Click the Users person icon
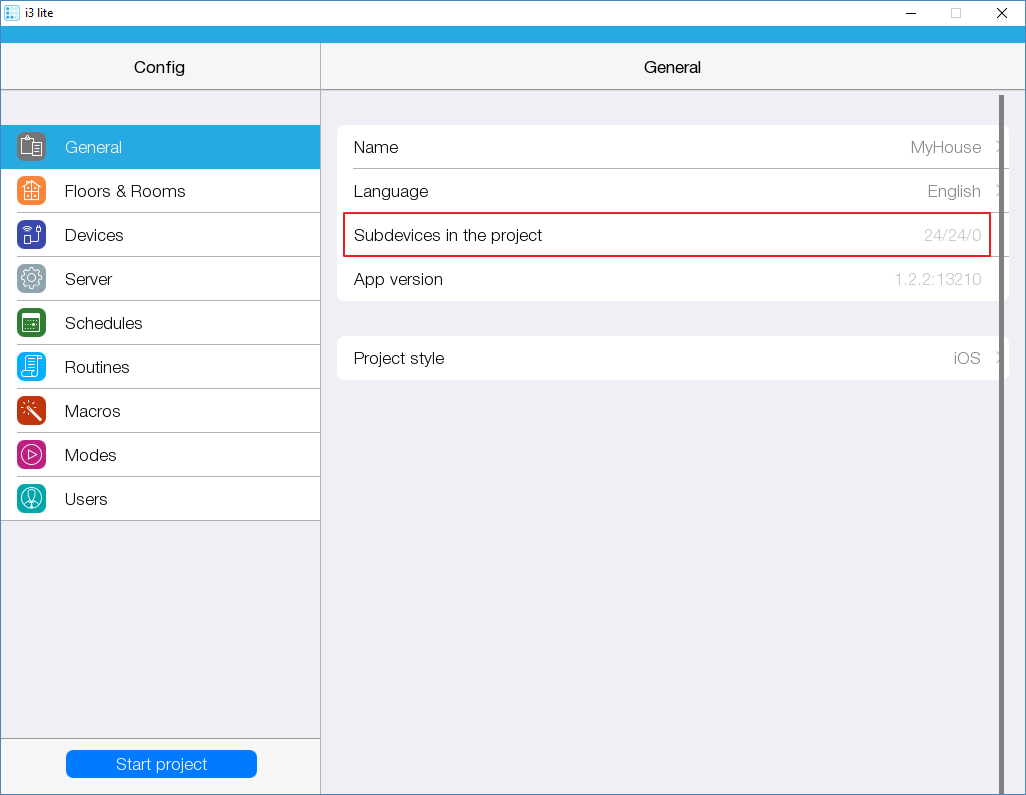Screen dimensions: 1026x795 click(x=31, y=499)
